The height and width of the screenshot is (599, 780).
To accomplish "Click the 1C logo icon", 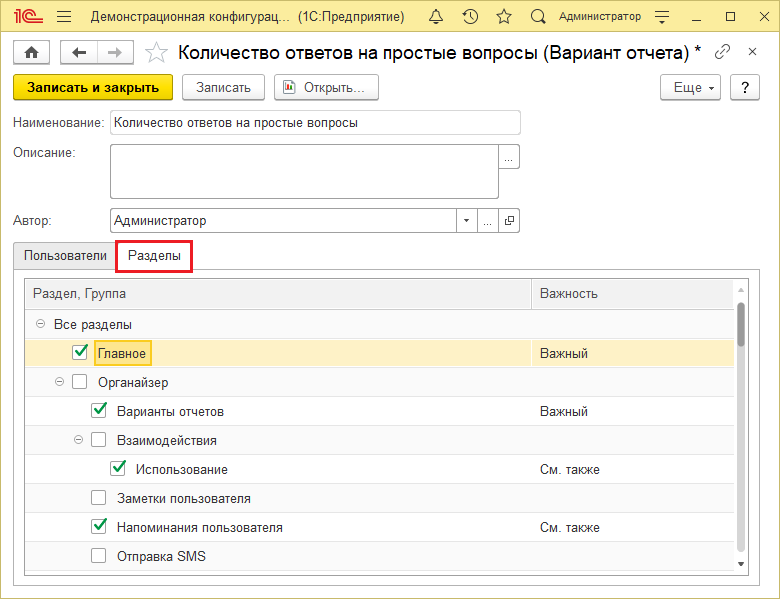I will tap(28, 16).
